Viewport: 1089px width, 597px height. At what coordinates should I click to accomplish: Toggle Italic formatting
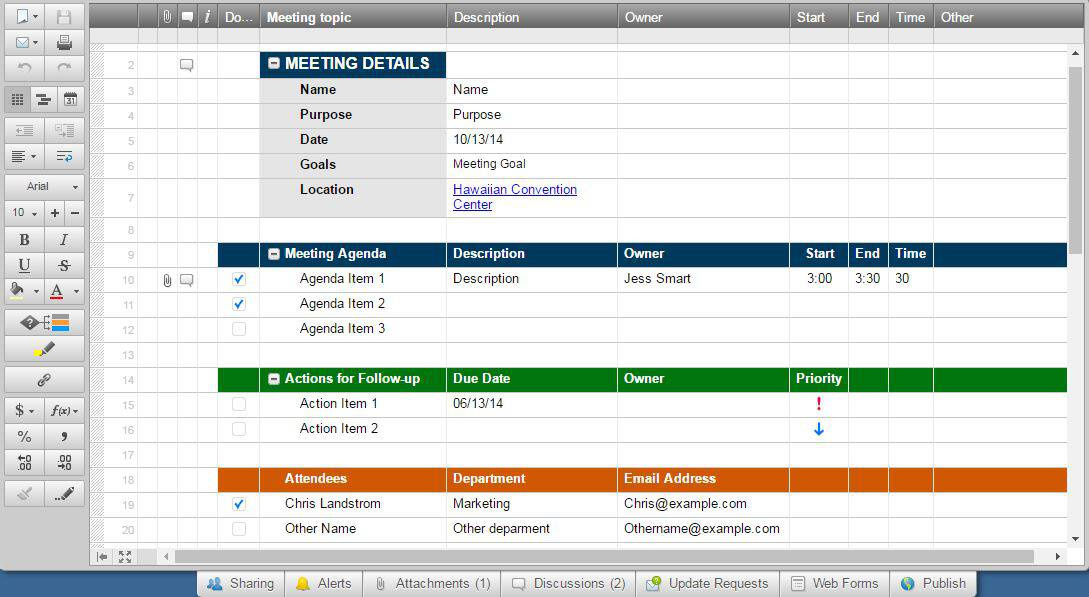[x=64, y=239]
